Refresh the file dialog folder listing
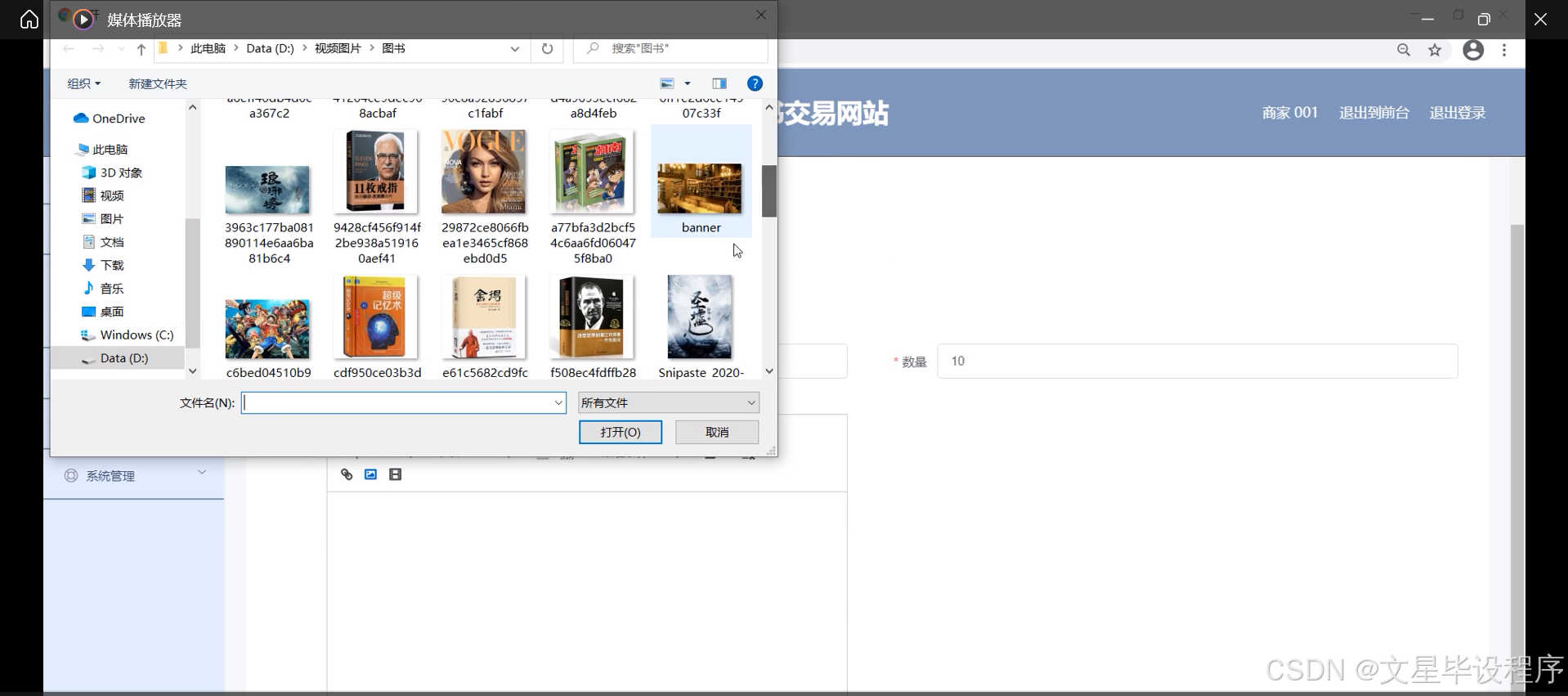1568x696 pixels. point(547,49)
